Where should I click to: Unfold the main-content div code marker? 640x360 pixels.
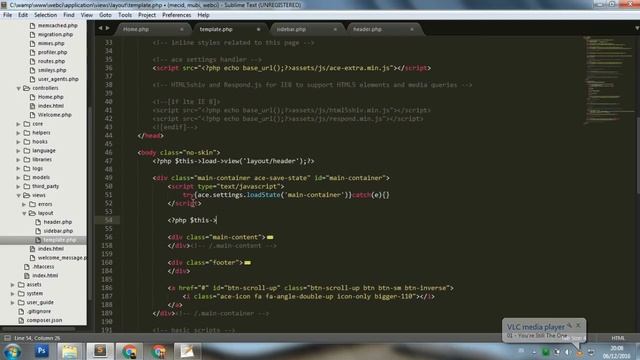pos(270,237)
